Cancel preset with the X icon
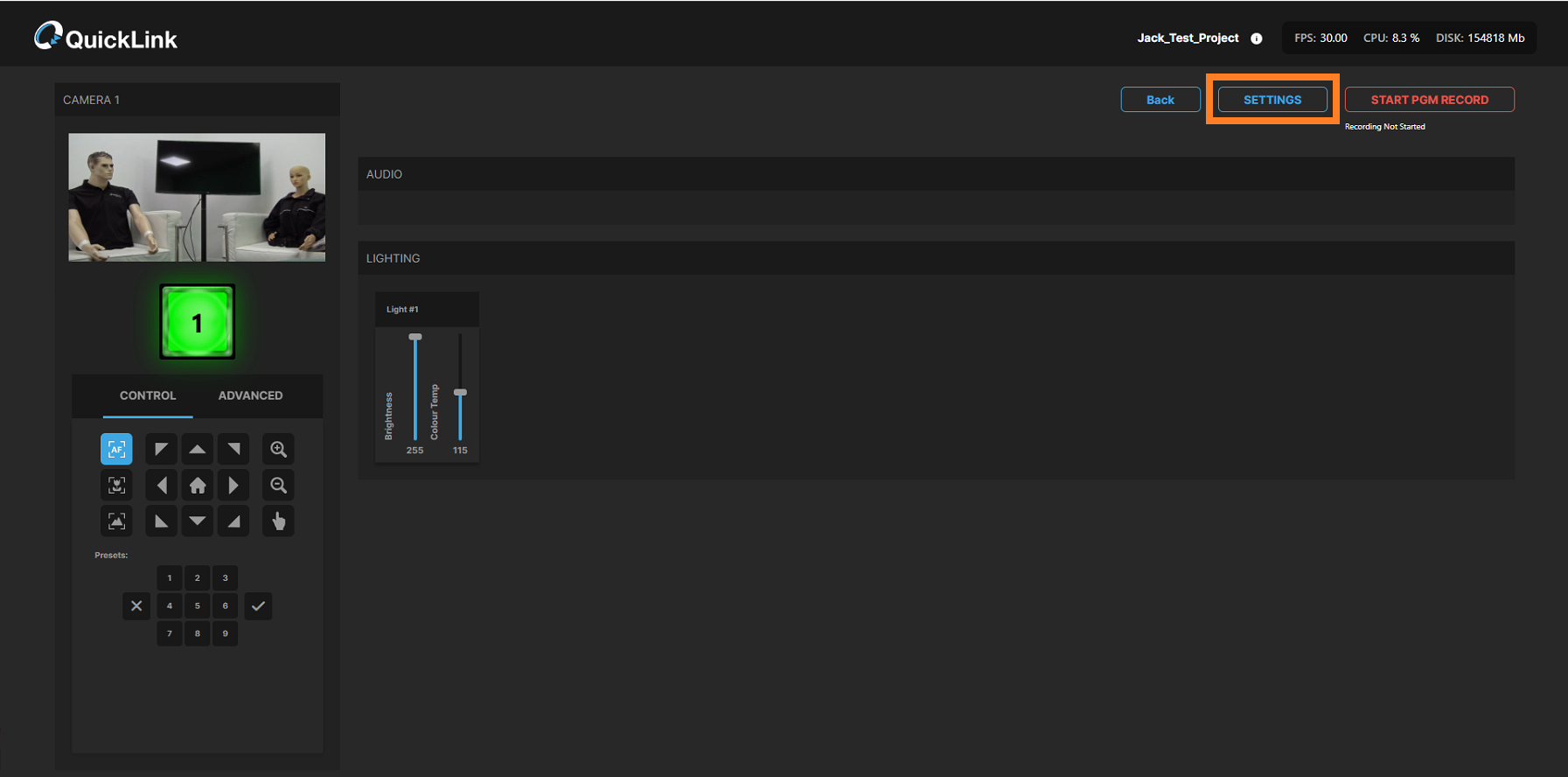This screenshot has width=1568, height=777. (136, 605)
